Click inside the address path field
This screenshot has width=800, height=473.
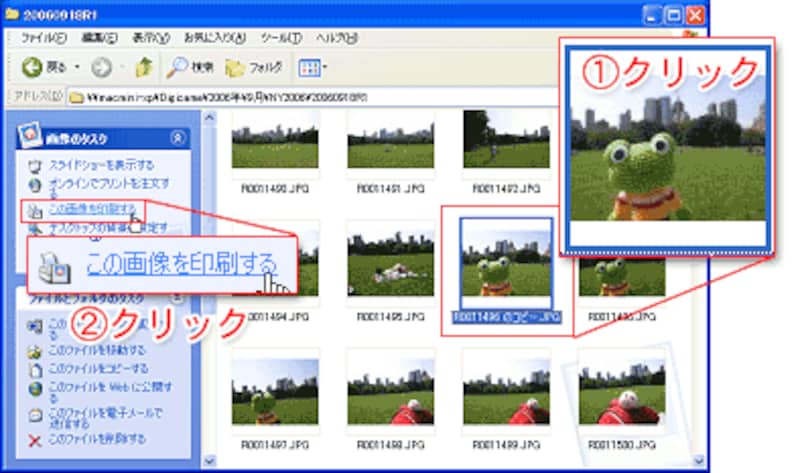pos(311,97)
